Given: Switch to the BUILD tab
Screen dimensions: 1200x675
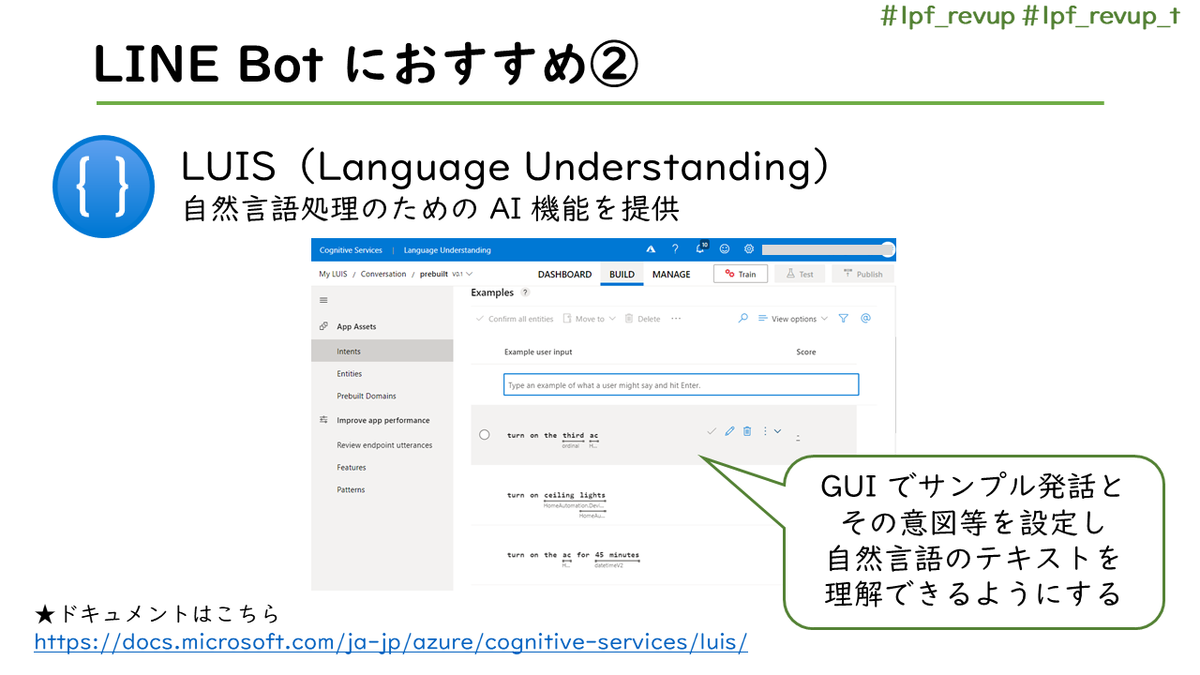Looking at the screenshot, I should (x=622, y=274).
